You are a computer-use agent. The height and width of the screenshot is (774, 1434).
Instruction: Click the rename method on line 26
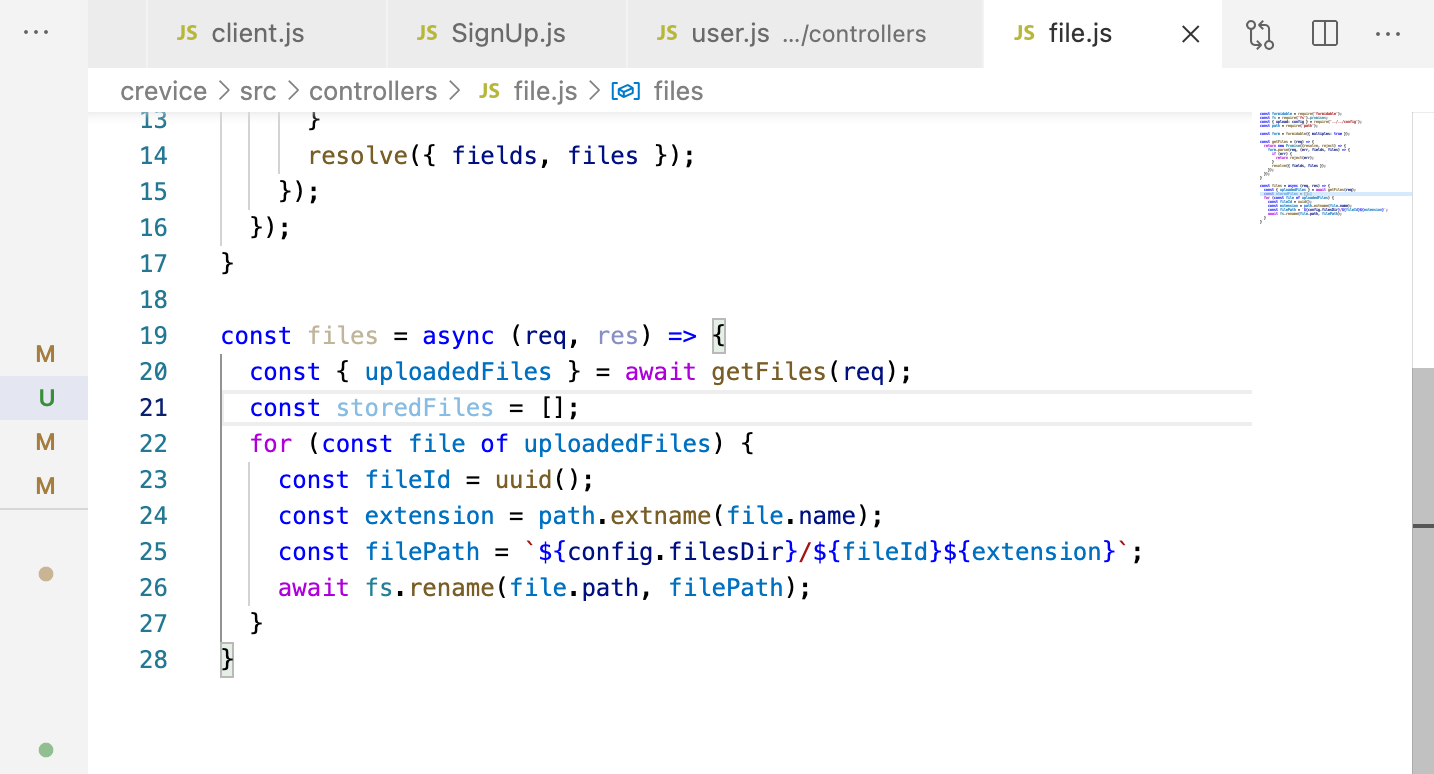click(452, 588)
